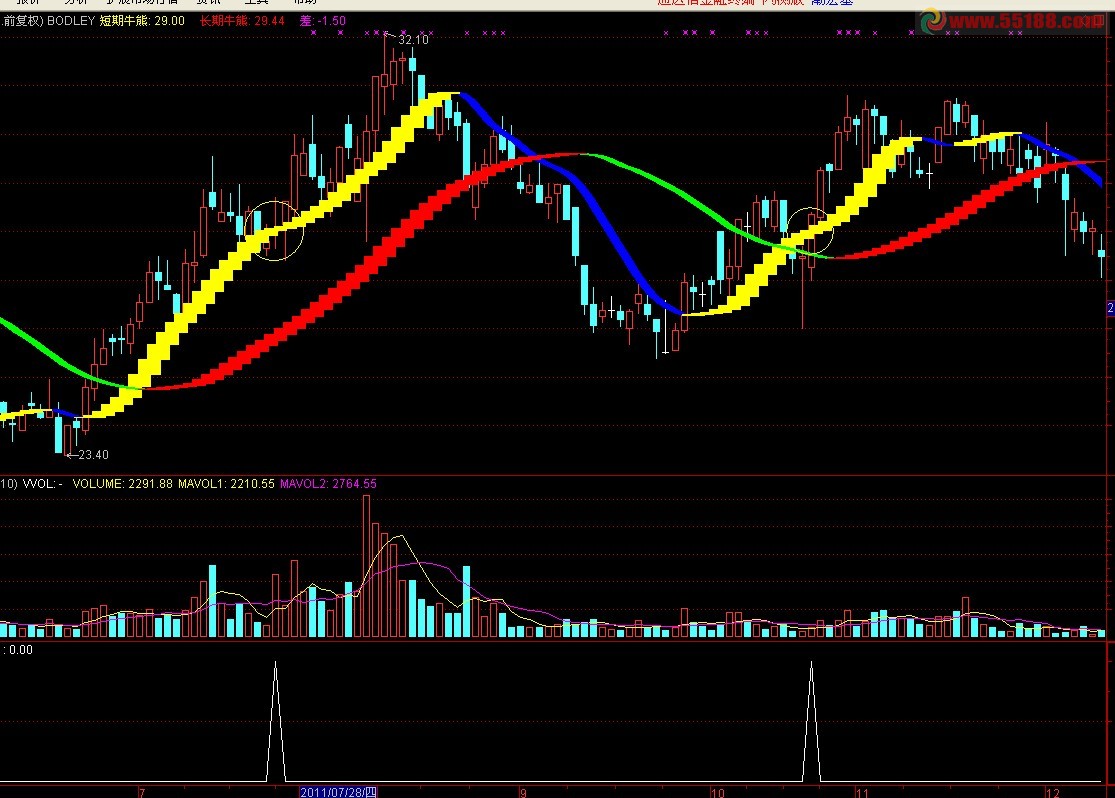This screenshot has height=798, width=1115.
Task: Click the 32.10 high price label
Action: coord(413,40)
